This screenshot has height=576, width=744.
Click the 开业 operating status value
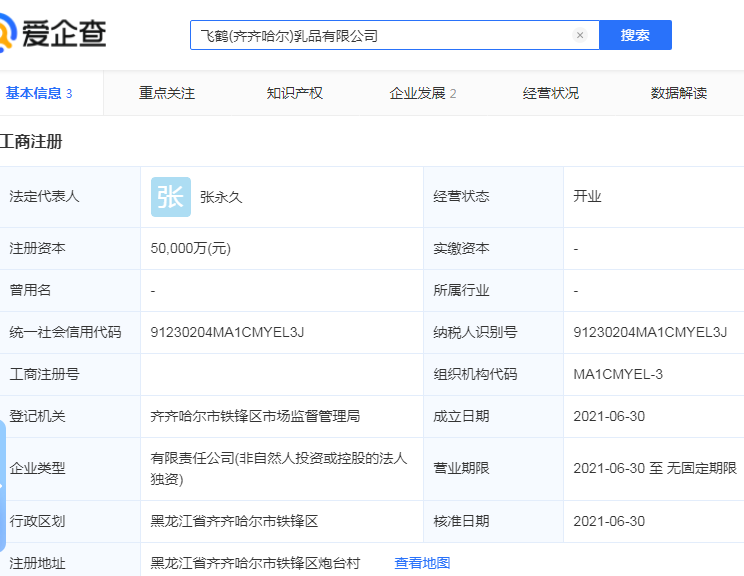coord(587,196)
